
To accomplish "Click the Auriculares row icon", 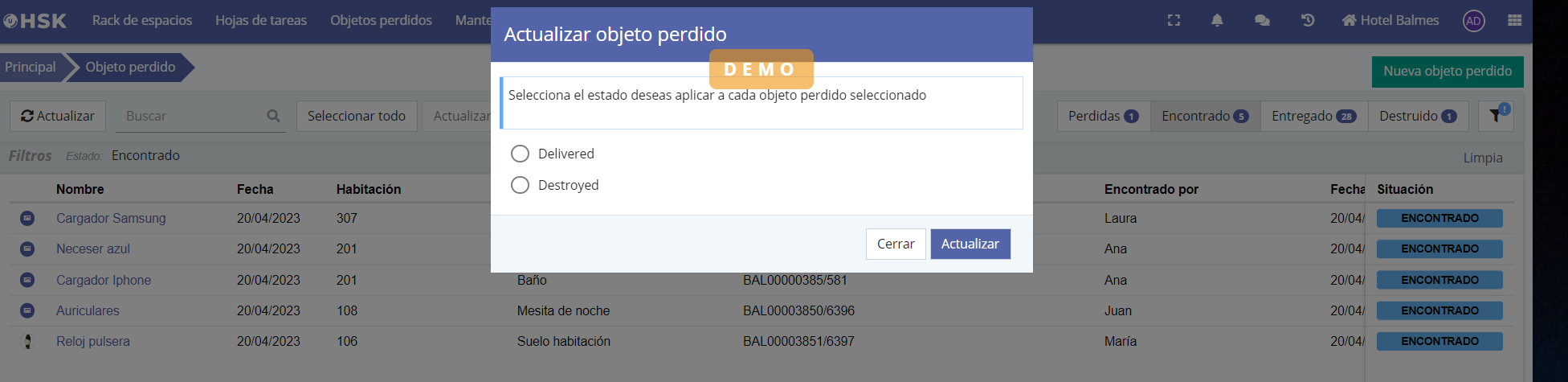I will (x=27, y=310).
